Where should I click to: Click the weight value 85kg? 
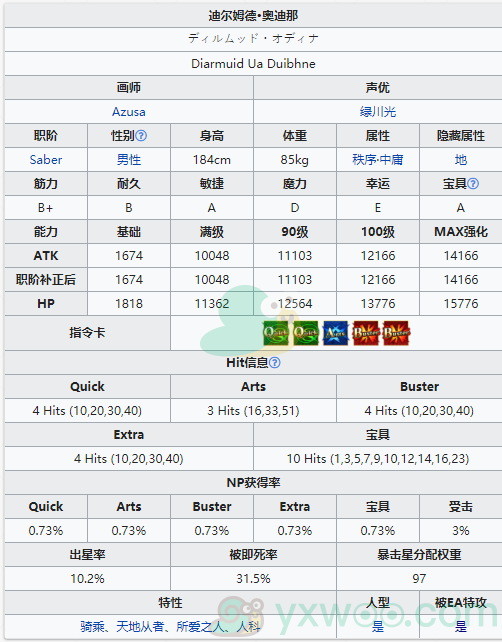[x=294, y=160]
